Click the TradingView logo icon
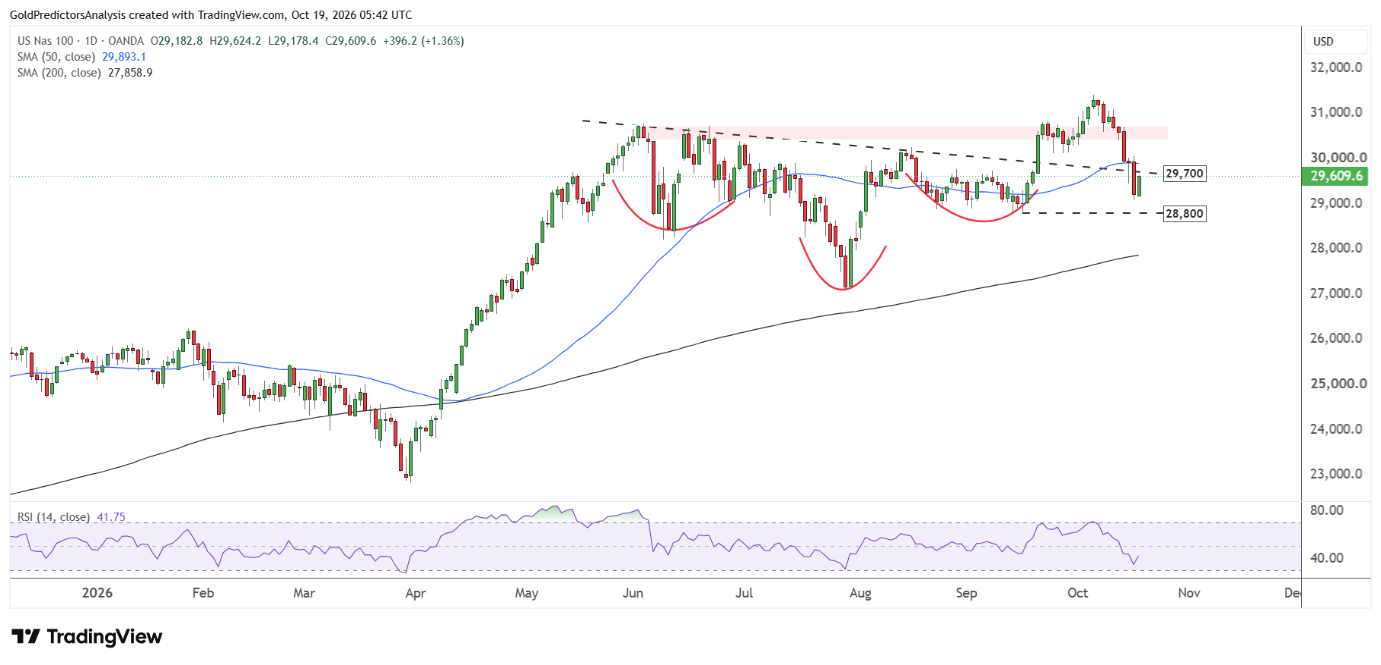This screenshot has height=665, width=1381. click(25, 637)
